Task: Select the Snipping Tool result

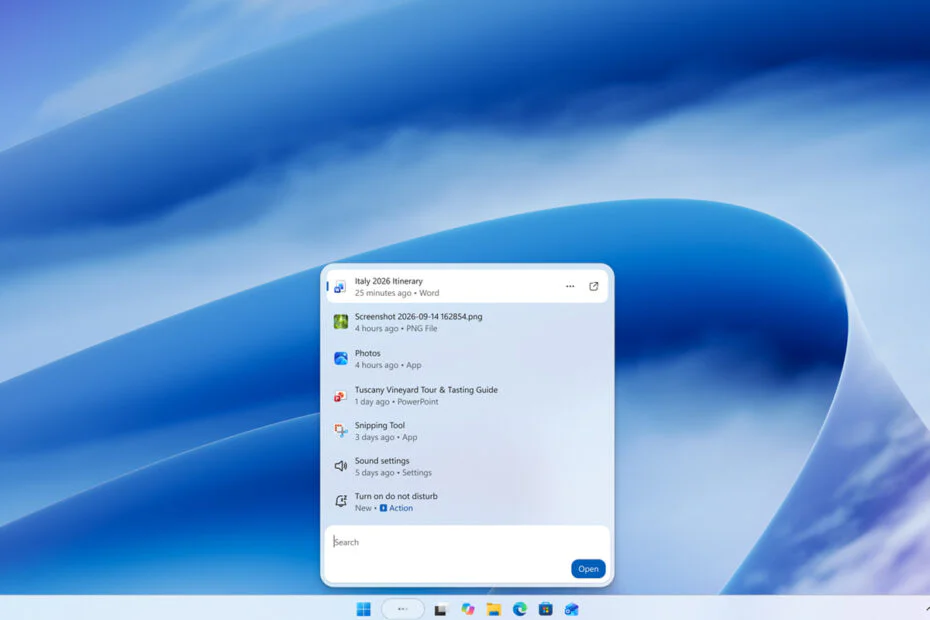Action: tap(467, 431)
